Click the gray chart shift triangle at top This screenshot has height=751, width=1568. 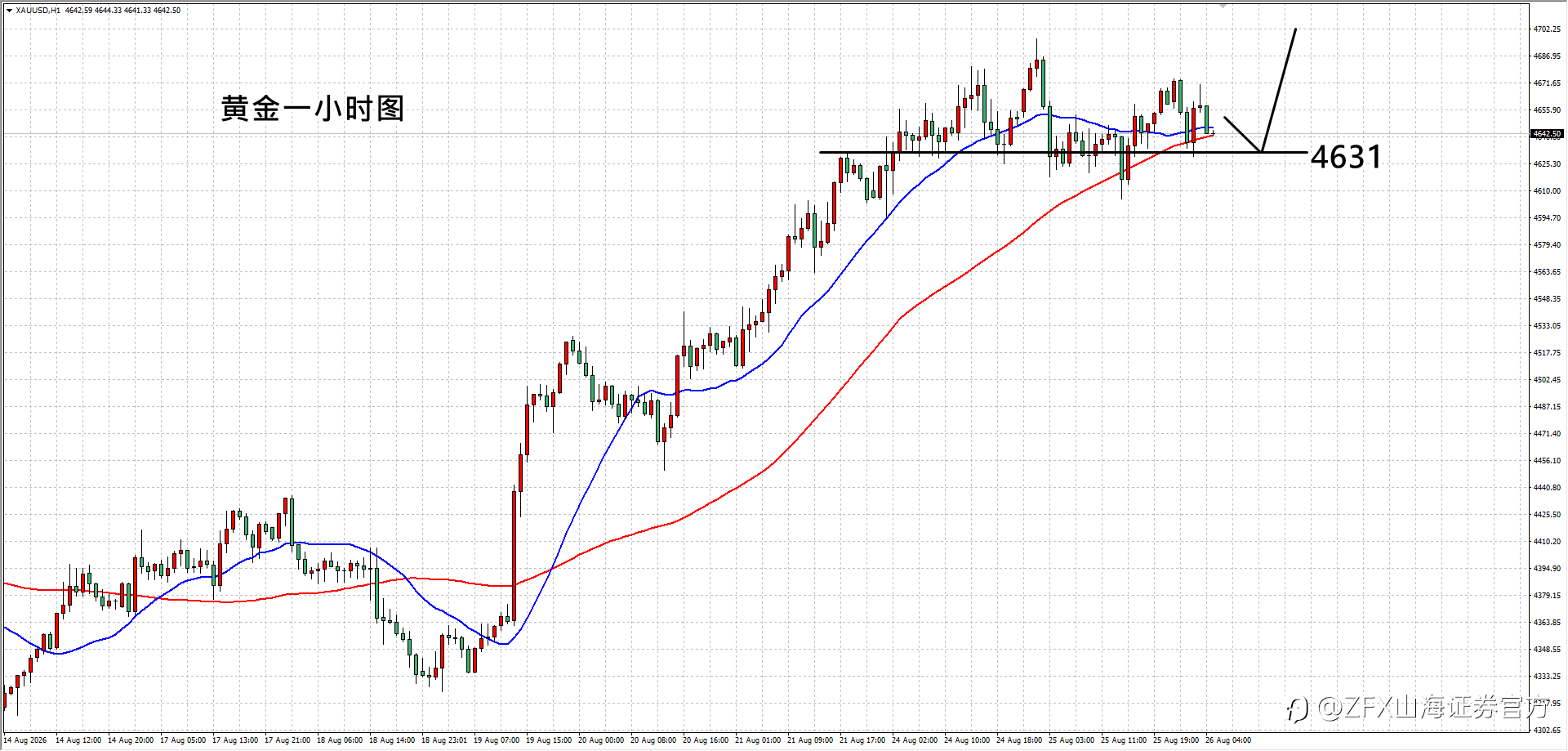tap(1223, 6)
